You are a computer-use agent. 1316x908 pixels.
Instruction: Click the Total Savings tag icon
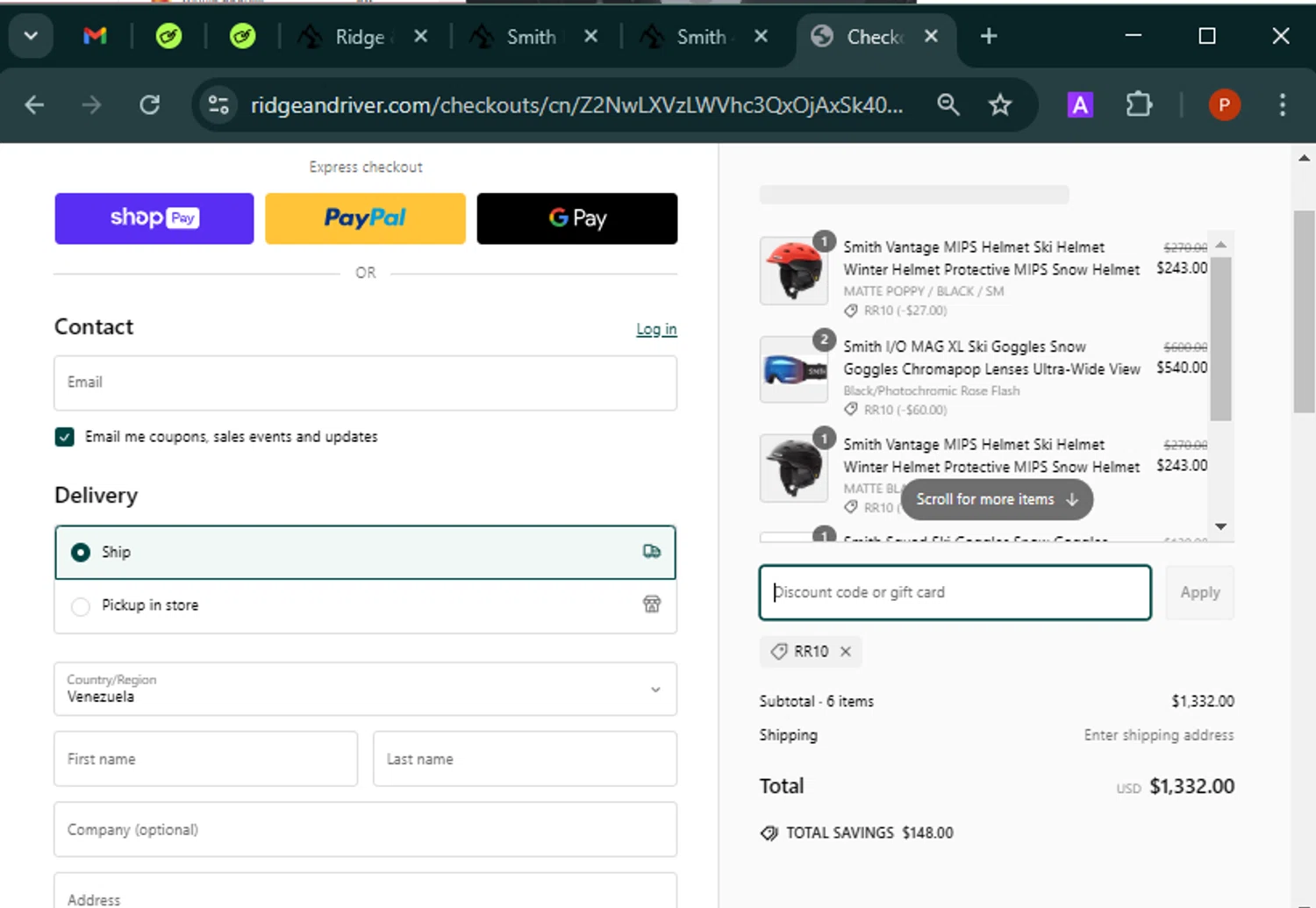769,833
